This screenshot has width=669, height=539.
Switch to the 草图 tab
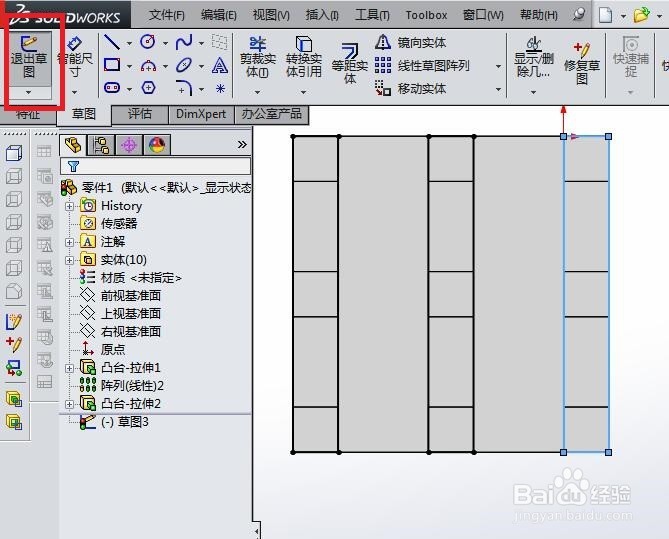[x=84, y=114]
